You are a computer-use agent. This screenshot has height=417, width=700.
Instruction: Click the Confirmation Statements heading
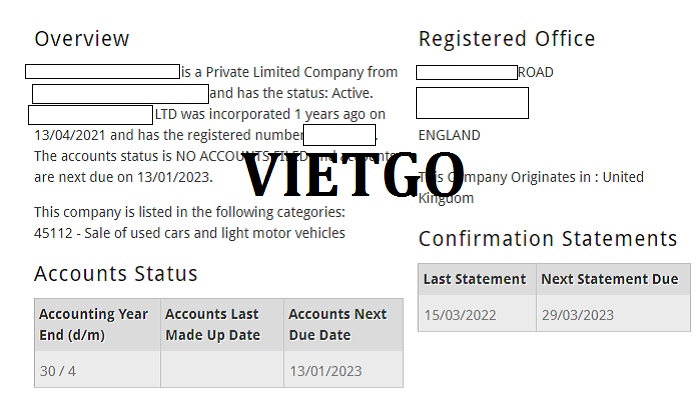point(548,239)
